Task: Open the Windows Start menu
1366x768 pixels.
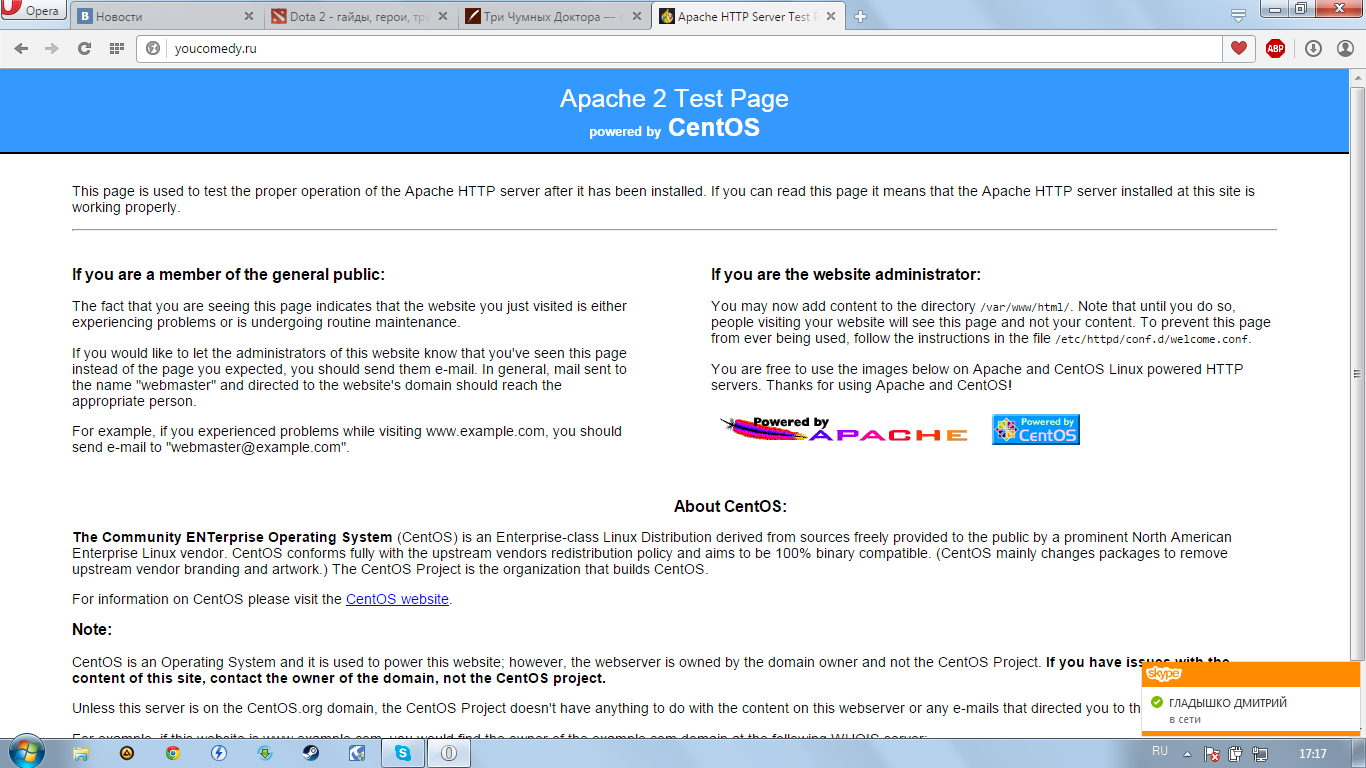Action: tap(27, 752)
